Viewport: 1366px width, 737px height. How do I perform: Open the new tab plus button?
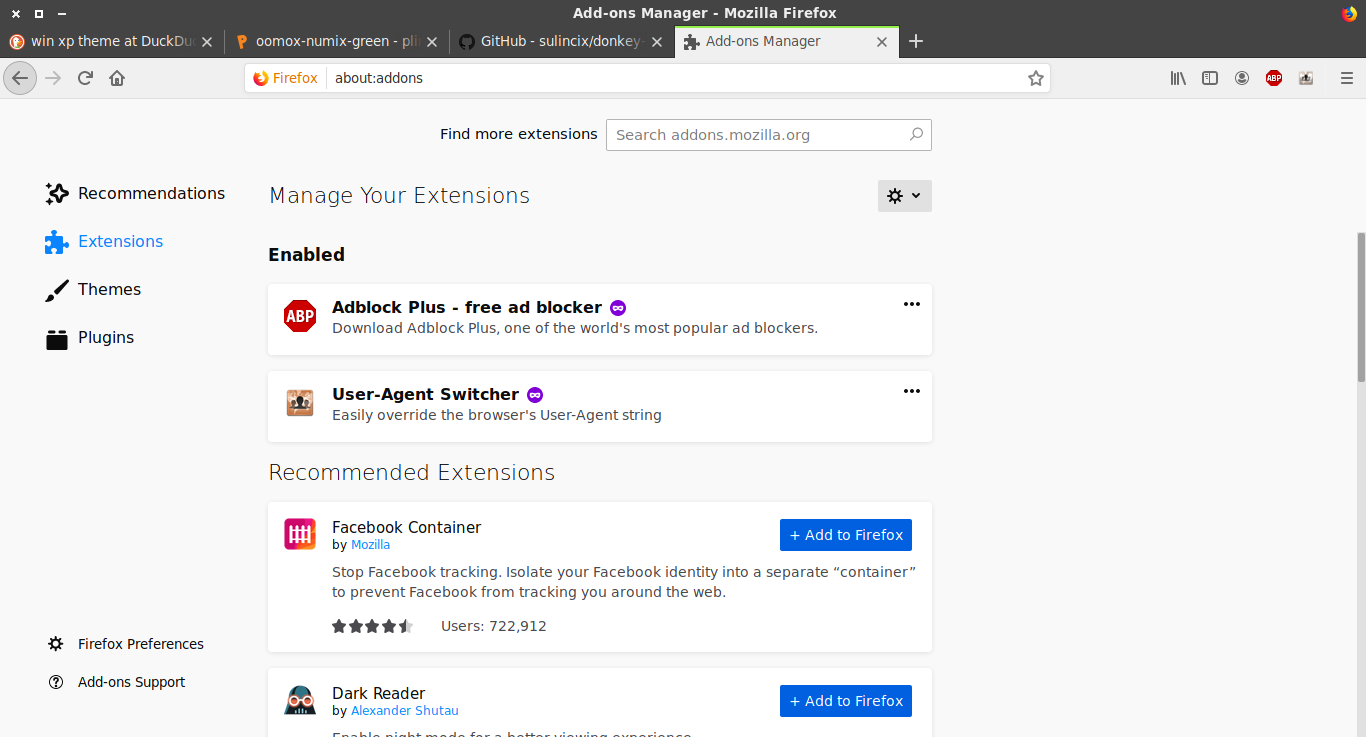pos(915,41)
